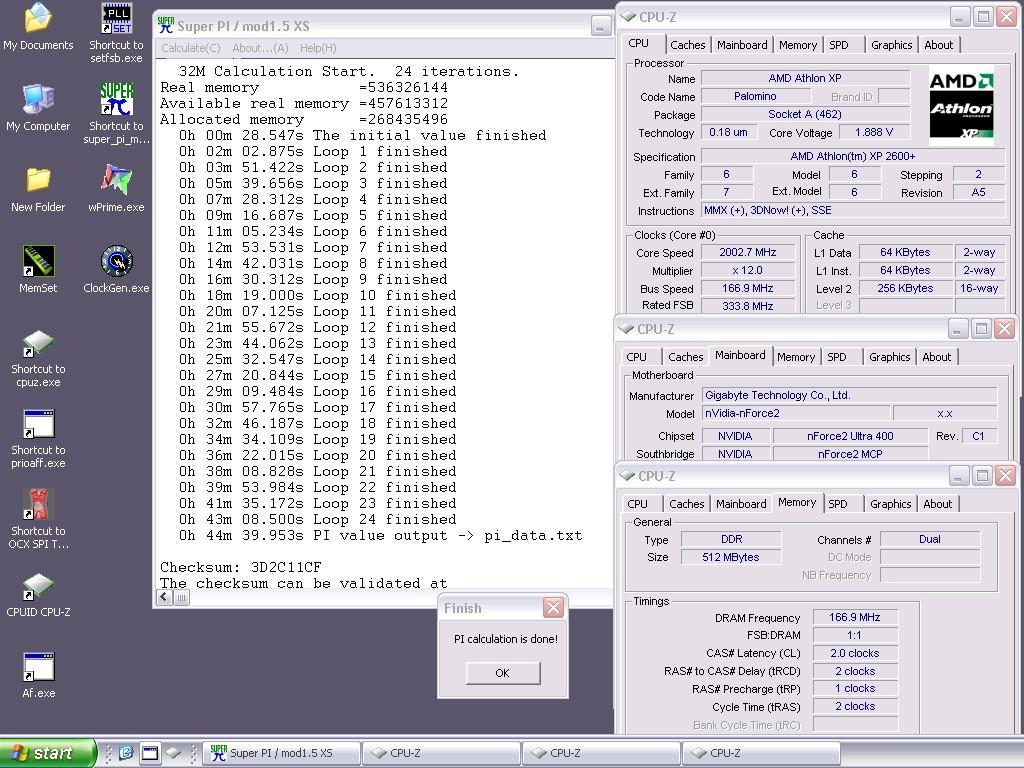Select New Folder on desktop
Screen dimensions: 1024x768
pyautogui.click(x=38, y=189)
